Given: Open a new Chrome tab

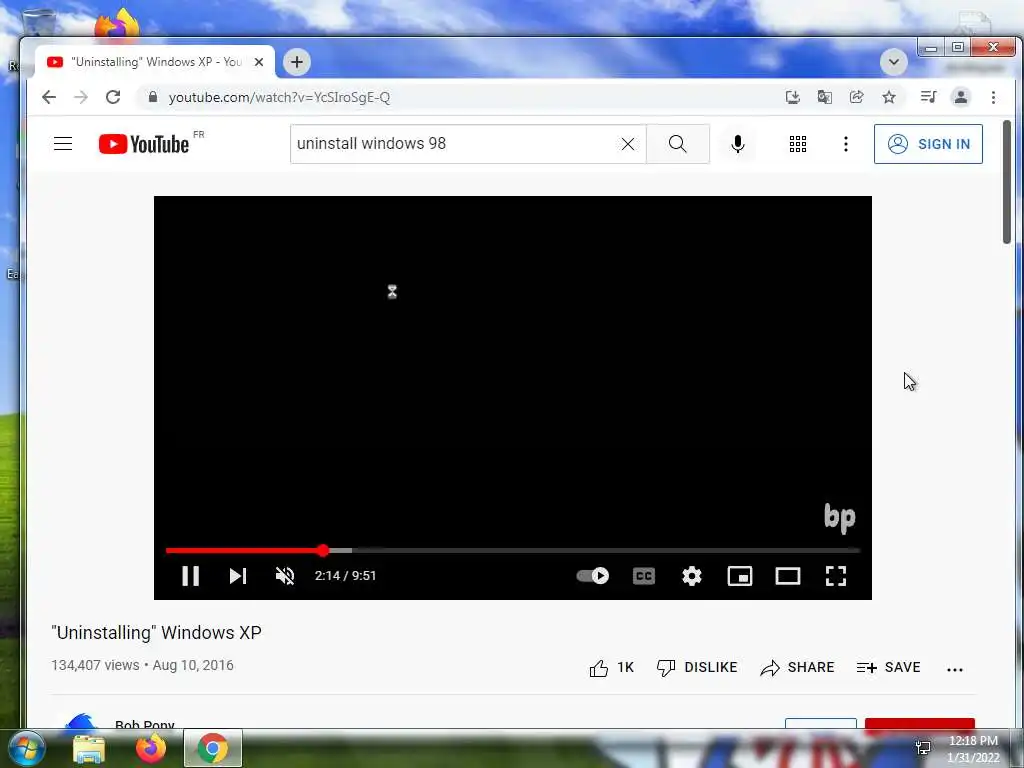Looking at the screenshot, I should point(296,62).
